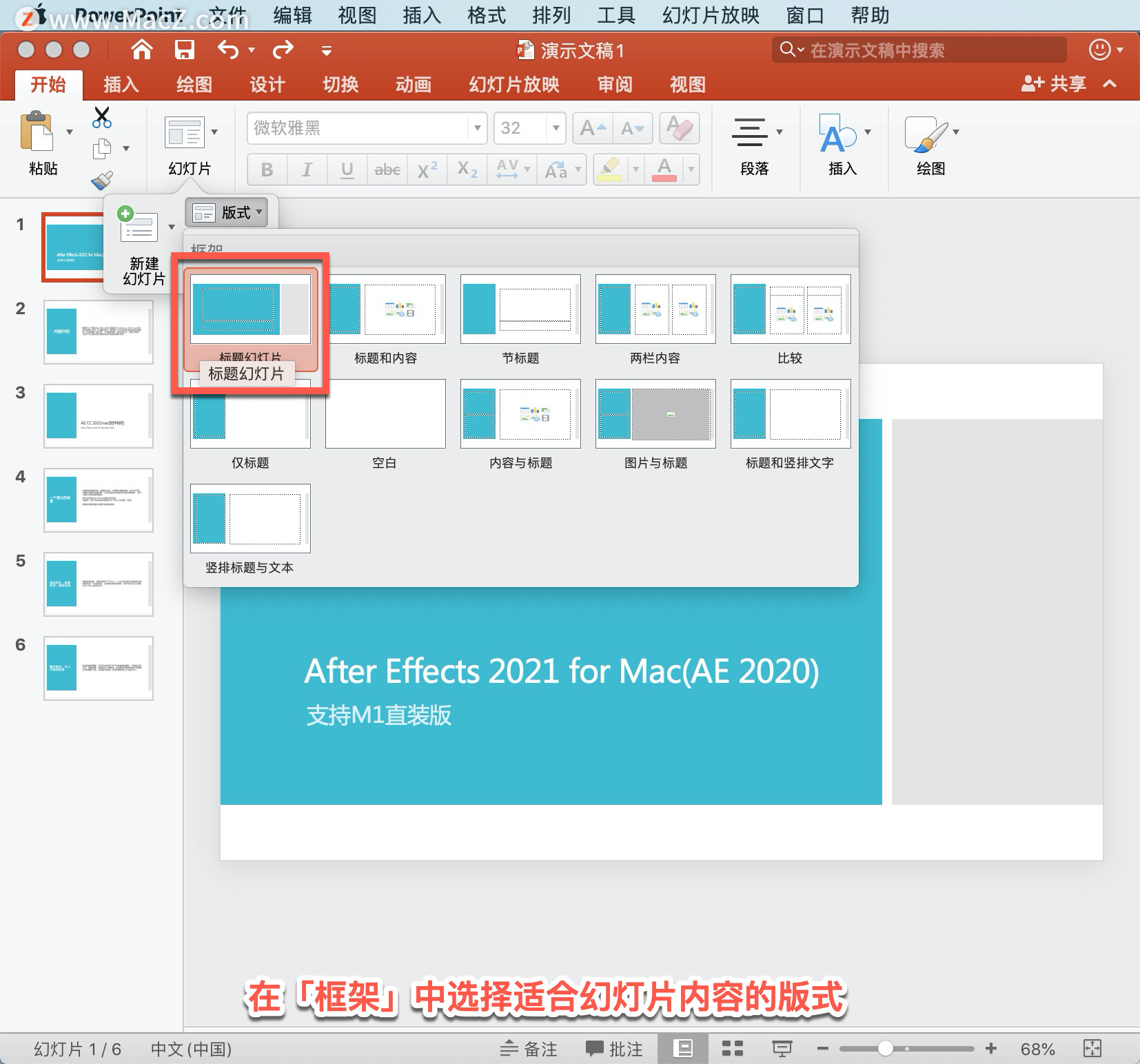Zoom out with minus button
1140x1064 pixels.
[x=822, y=1049]
